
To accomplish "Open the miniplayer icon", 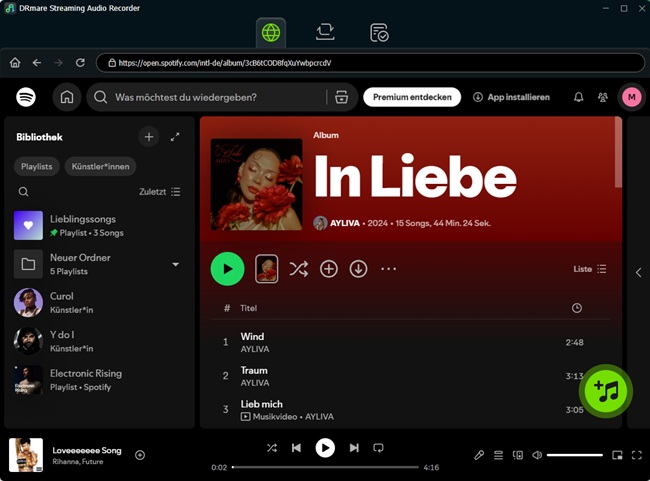I will (617, 455).
